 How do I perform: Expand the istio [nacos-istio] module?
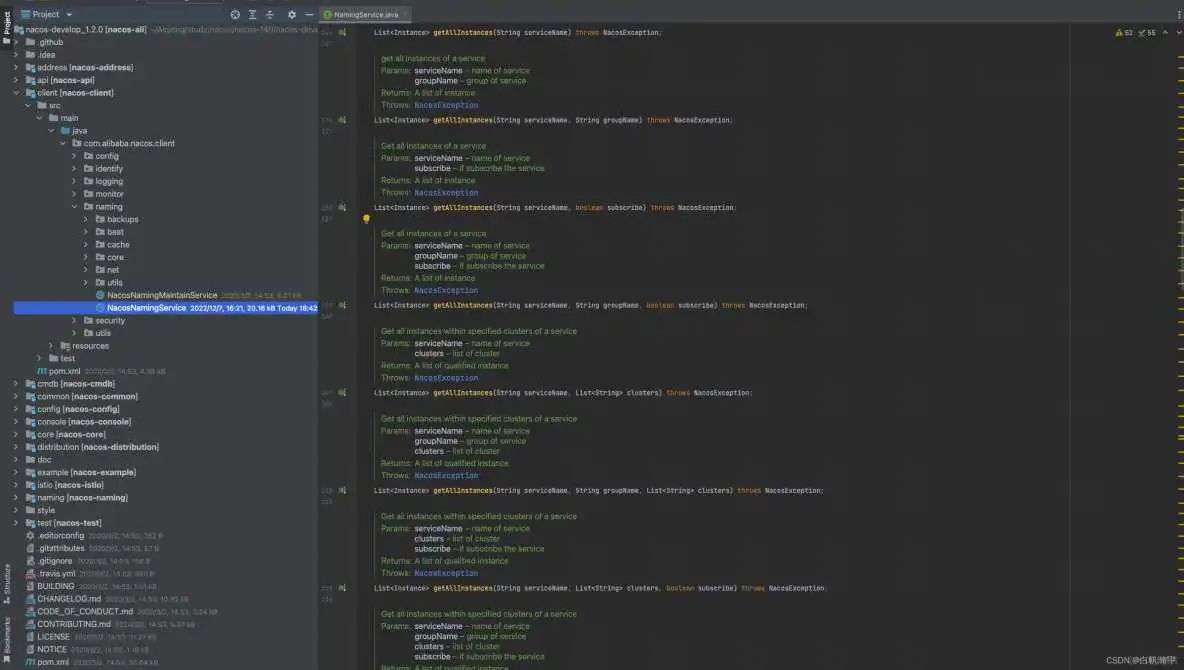[16, 485]
